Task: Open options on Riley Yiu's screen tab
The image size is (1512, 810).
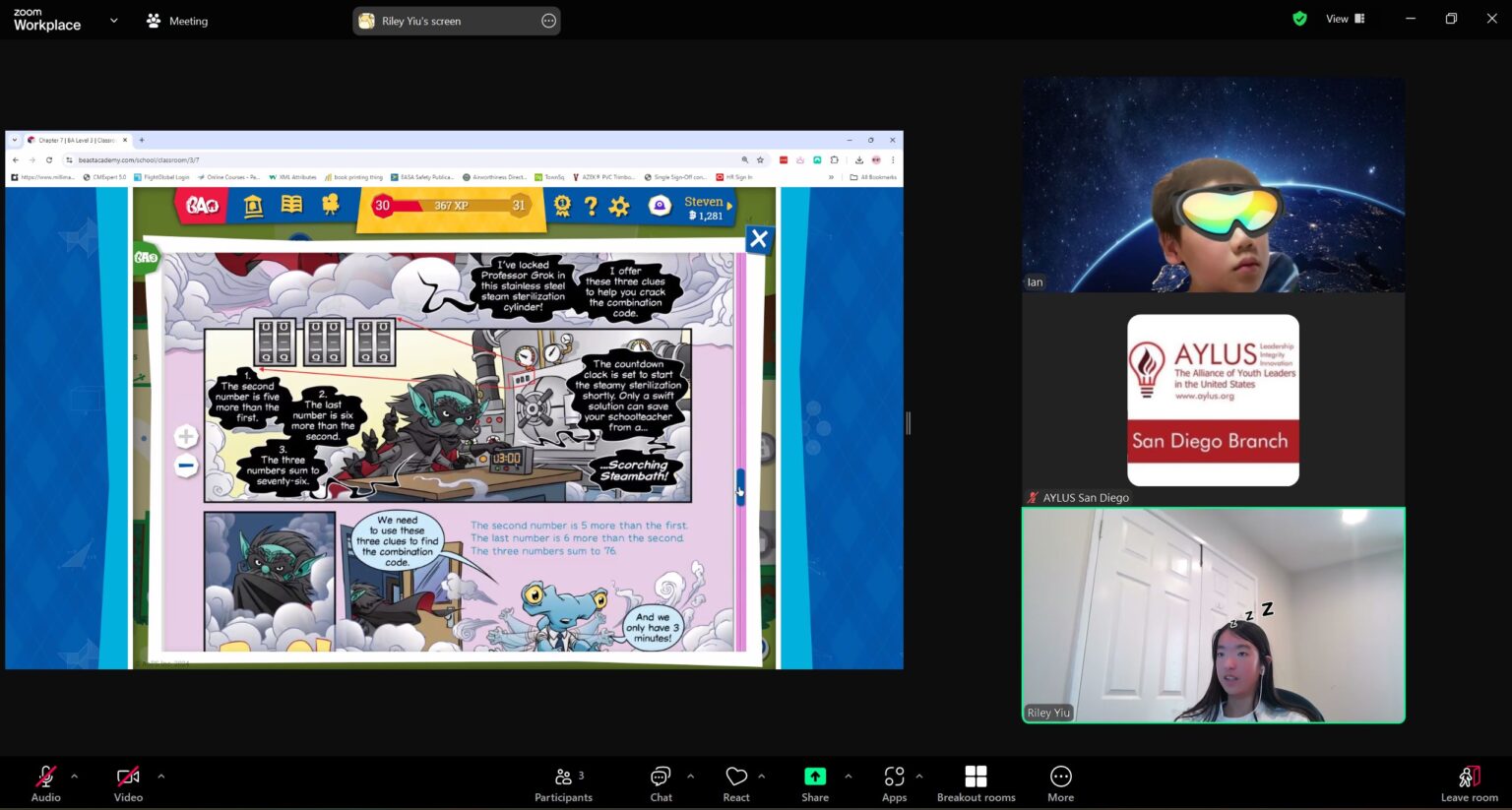Action: (548, 21)
